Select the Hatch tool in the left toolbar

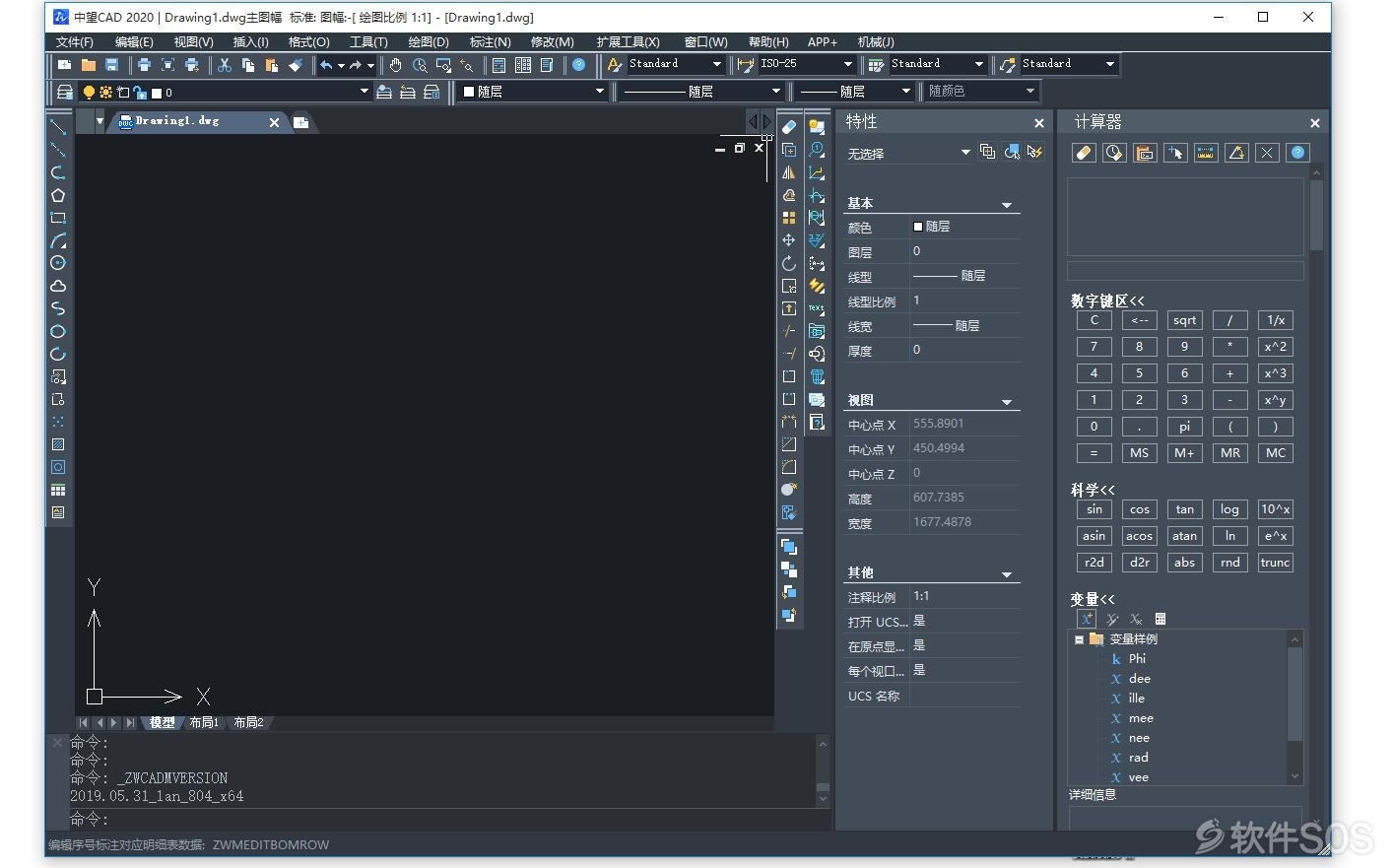[58, 444]
